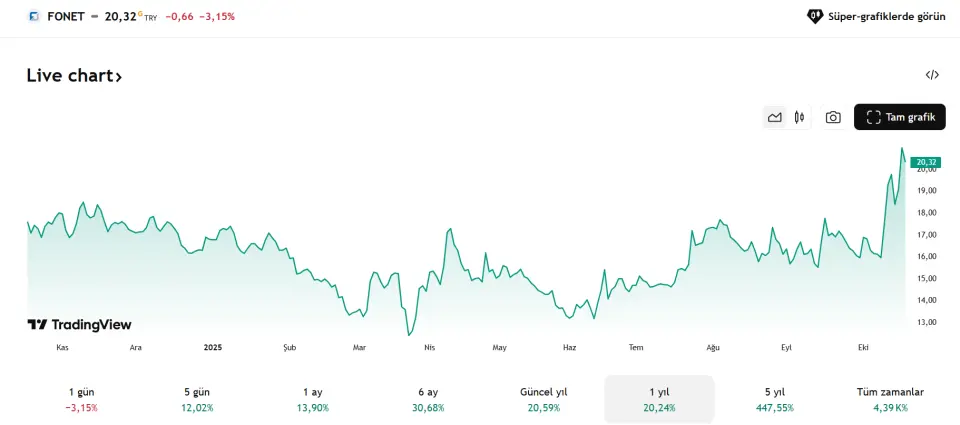The width and height of the screenshot is (960, 425).
Task: Switch to candlestick chart style
Action: point(799,117)
